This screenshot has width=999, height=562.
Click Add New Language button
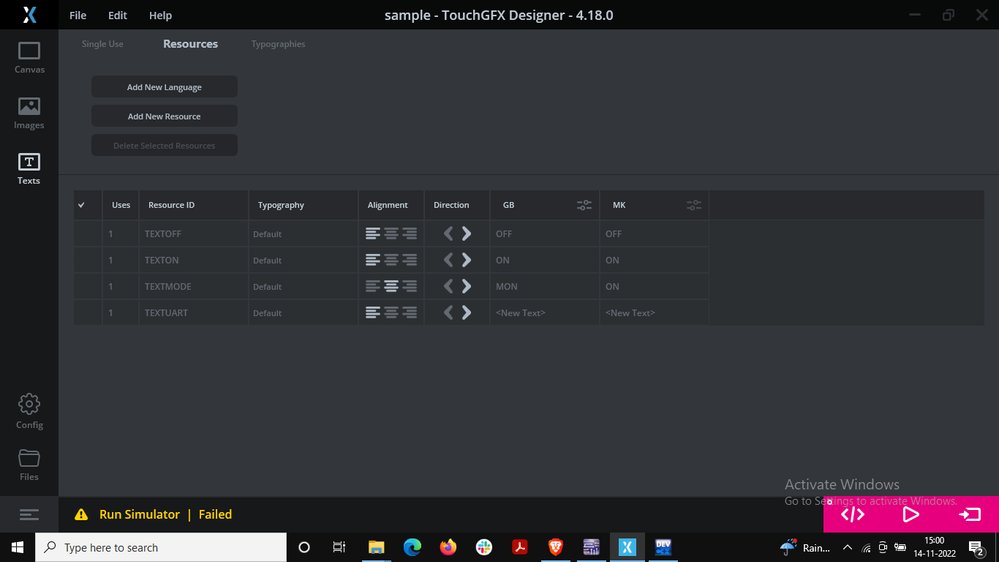pos(164,87)
